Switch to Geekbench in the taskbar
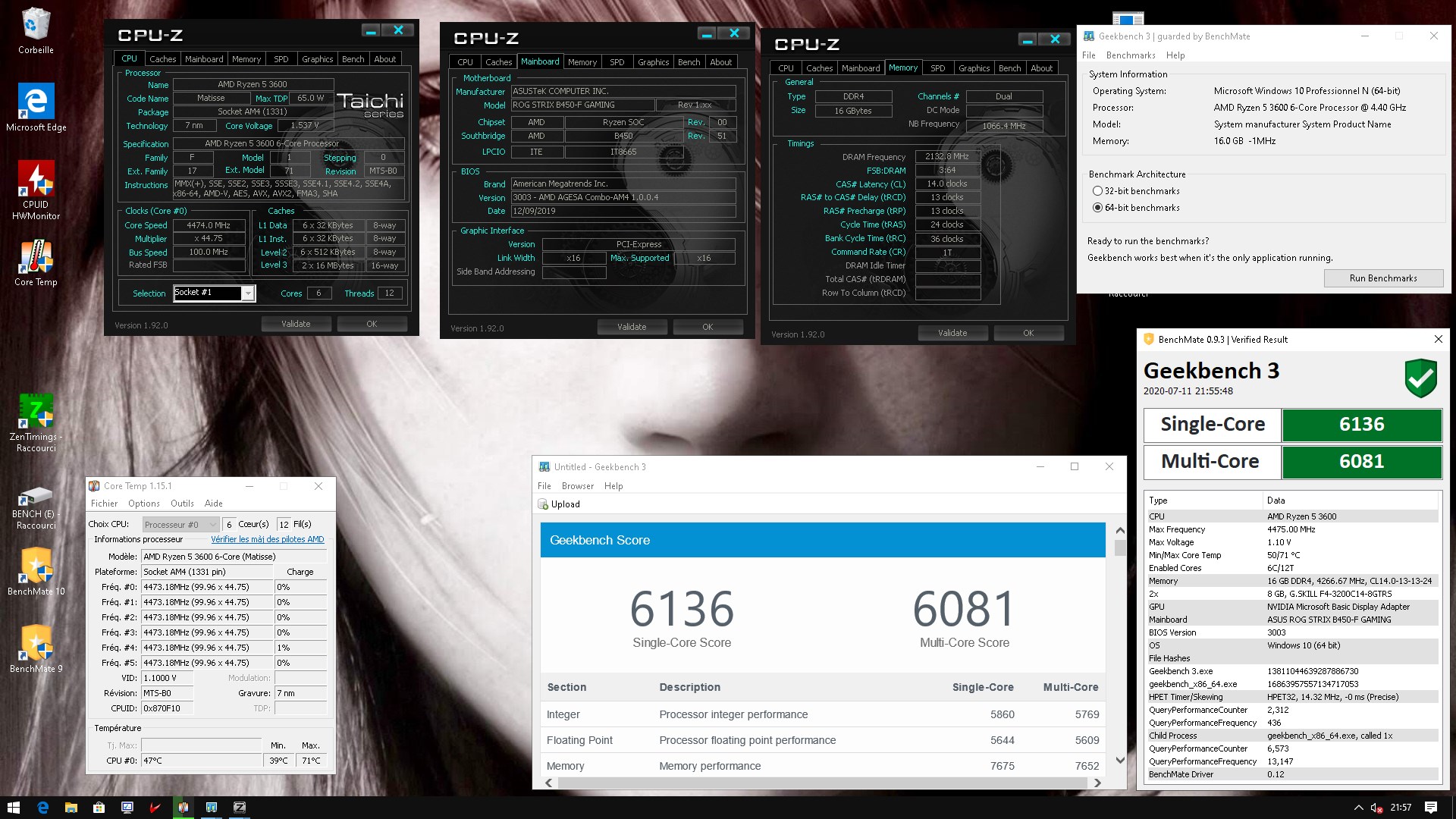Screen dimensions: 1456x819 click(212, 808)
